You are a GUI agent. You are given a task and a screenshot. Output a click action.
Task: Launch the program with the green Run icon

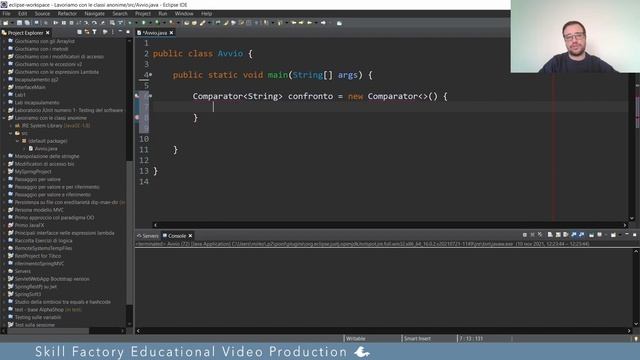tap(144, 23)
